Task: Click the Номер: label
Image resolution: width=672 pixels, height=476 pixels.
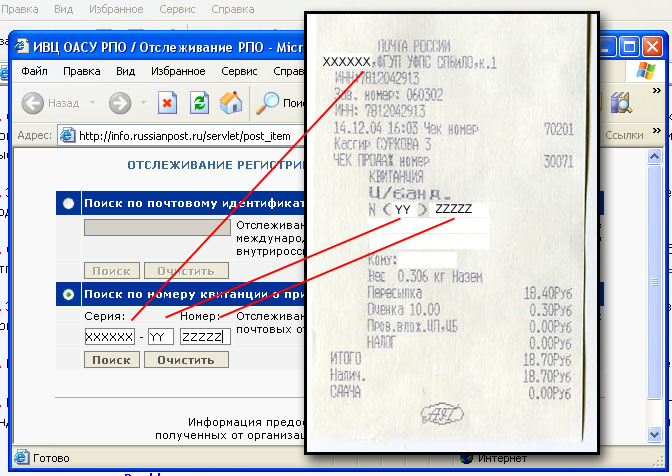Action: point(200,316)
